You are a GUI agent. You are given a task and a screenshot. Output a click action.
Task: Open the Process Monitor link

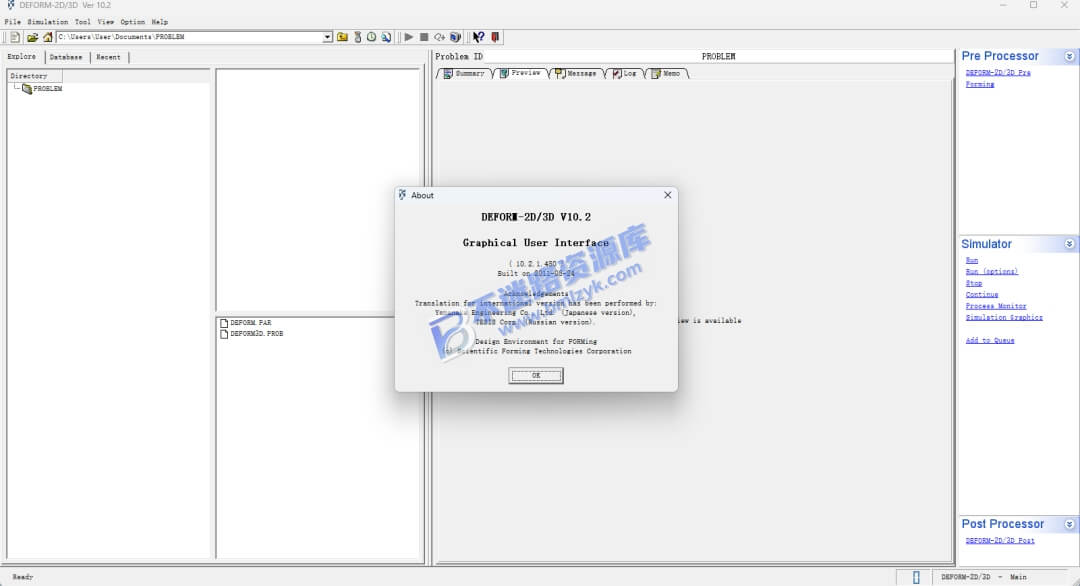point(996,306)
